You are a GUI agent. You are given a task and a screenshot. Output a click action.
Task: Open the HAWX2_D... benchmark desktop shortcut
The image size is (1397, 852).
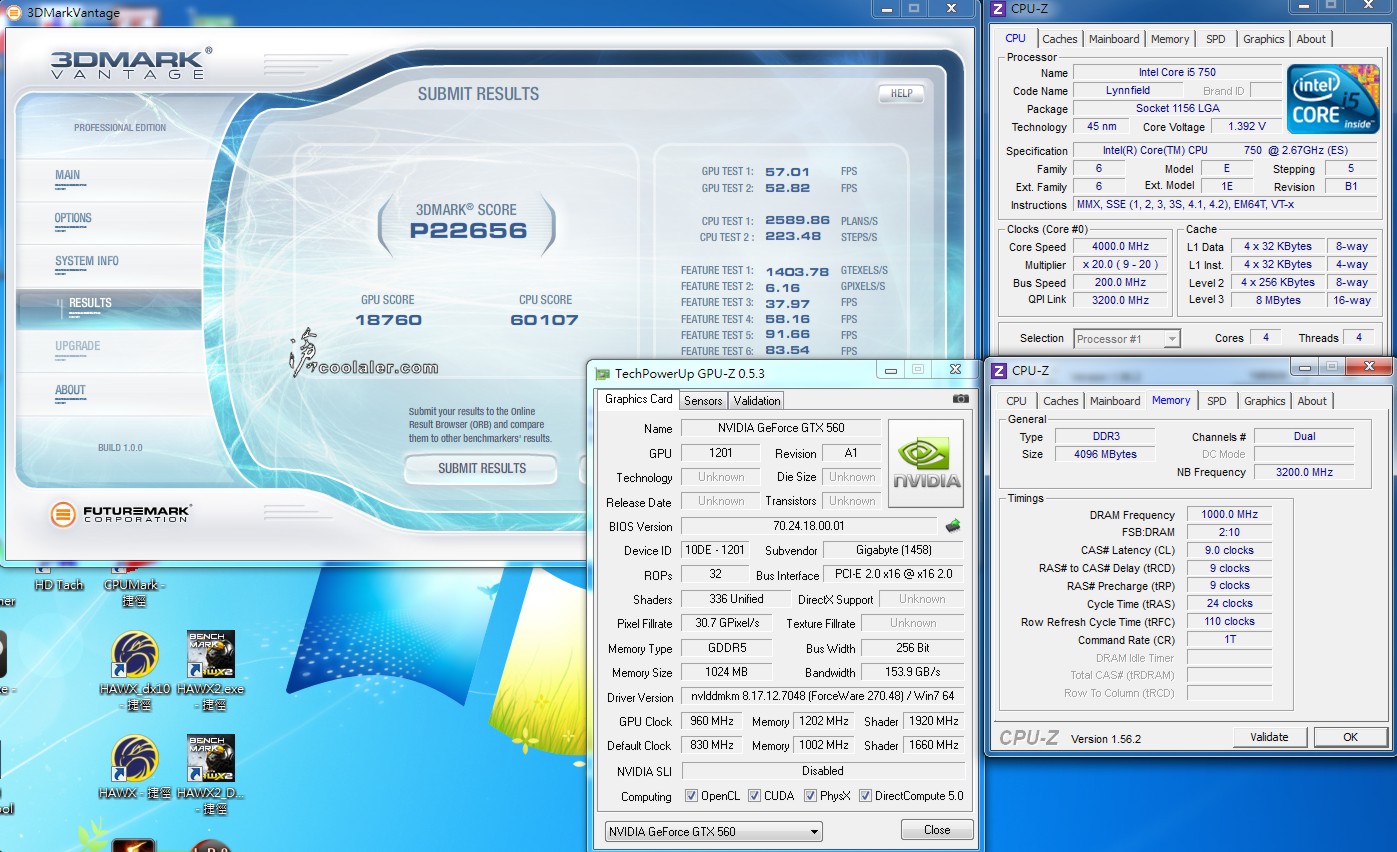(211, 760)
